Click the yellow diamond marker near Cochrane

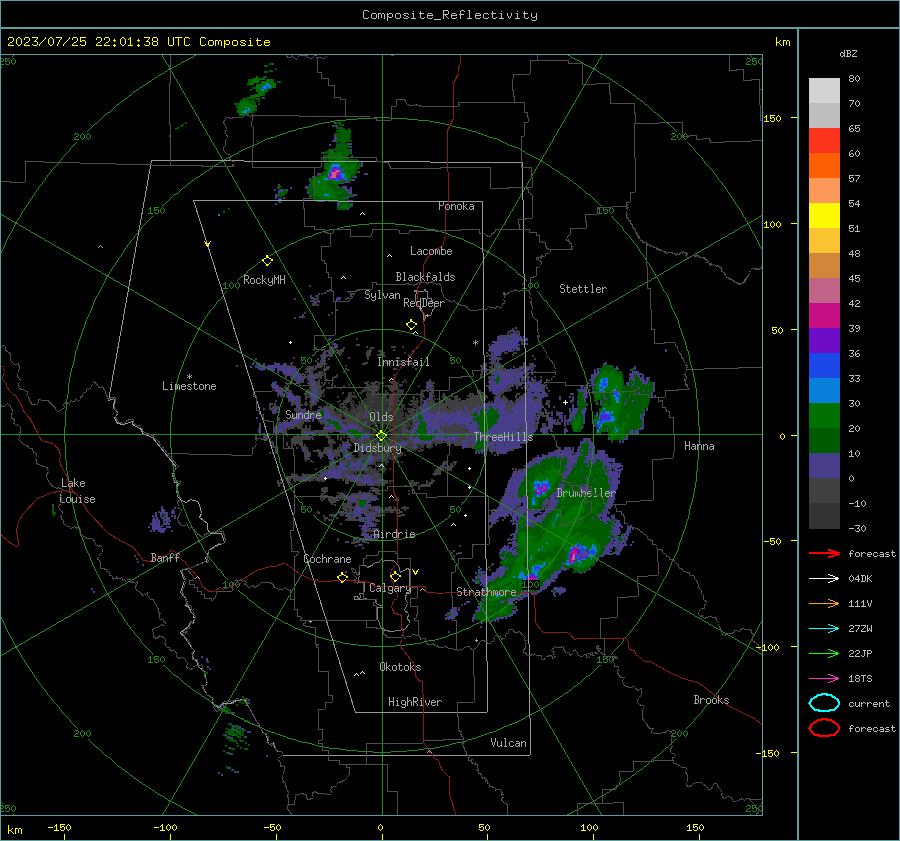(x=343, y=577)
